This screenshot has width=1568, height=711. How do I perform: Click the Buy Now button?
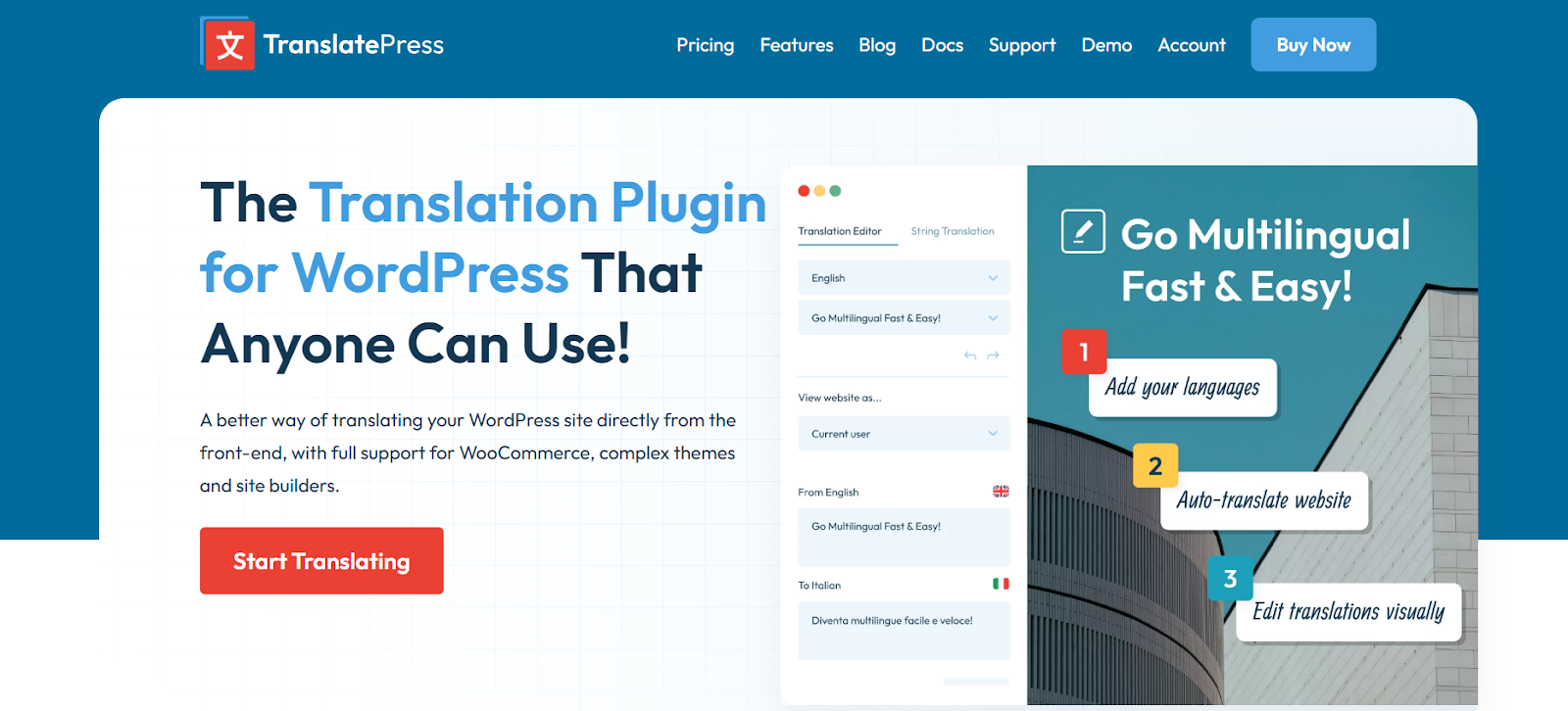tap(1313, 44)
